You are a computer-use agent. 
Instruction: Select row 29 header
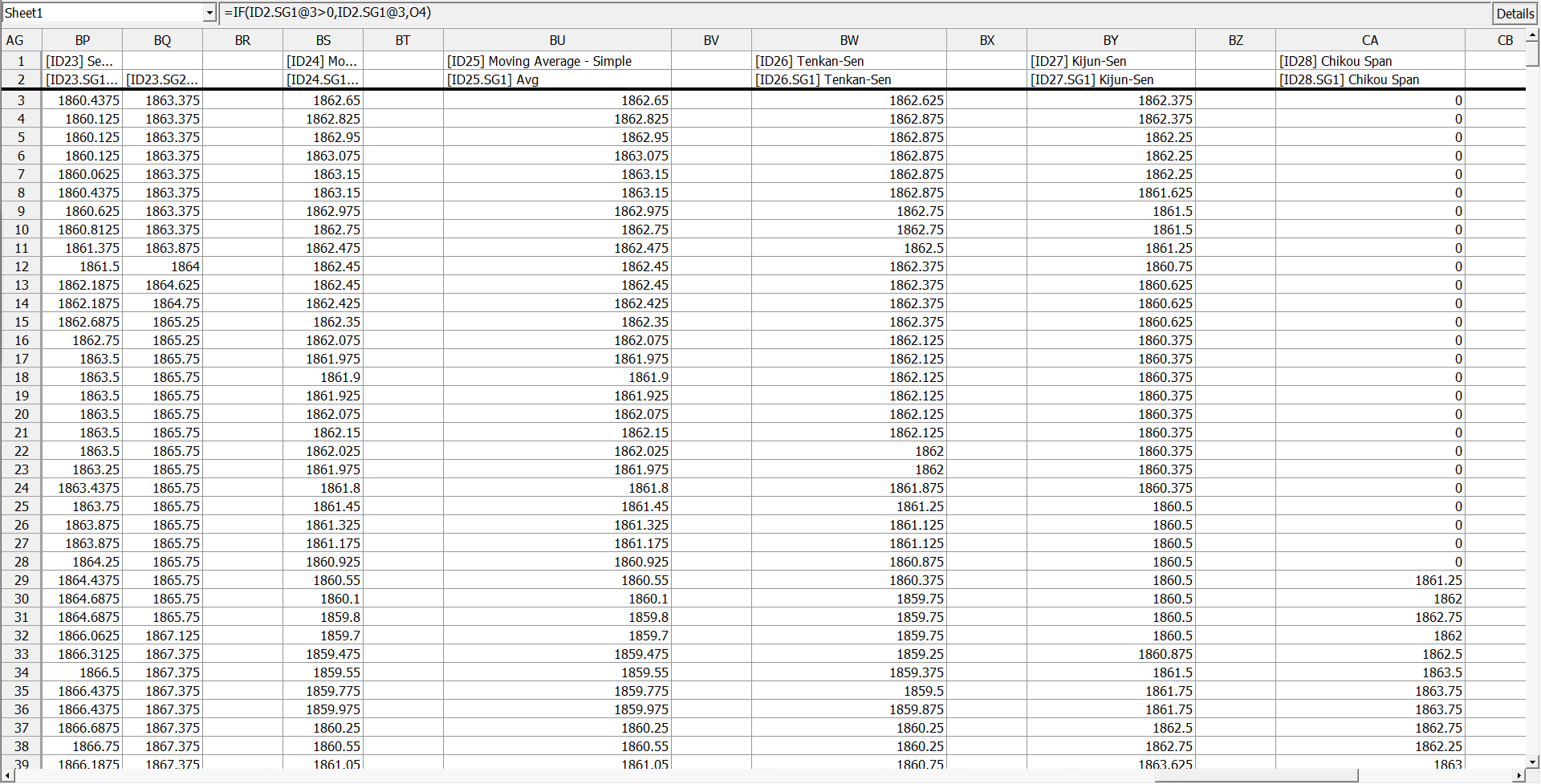[22, 580]
